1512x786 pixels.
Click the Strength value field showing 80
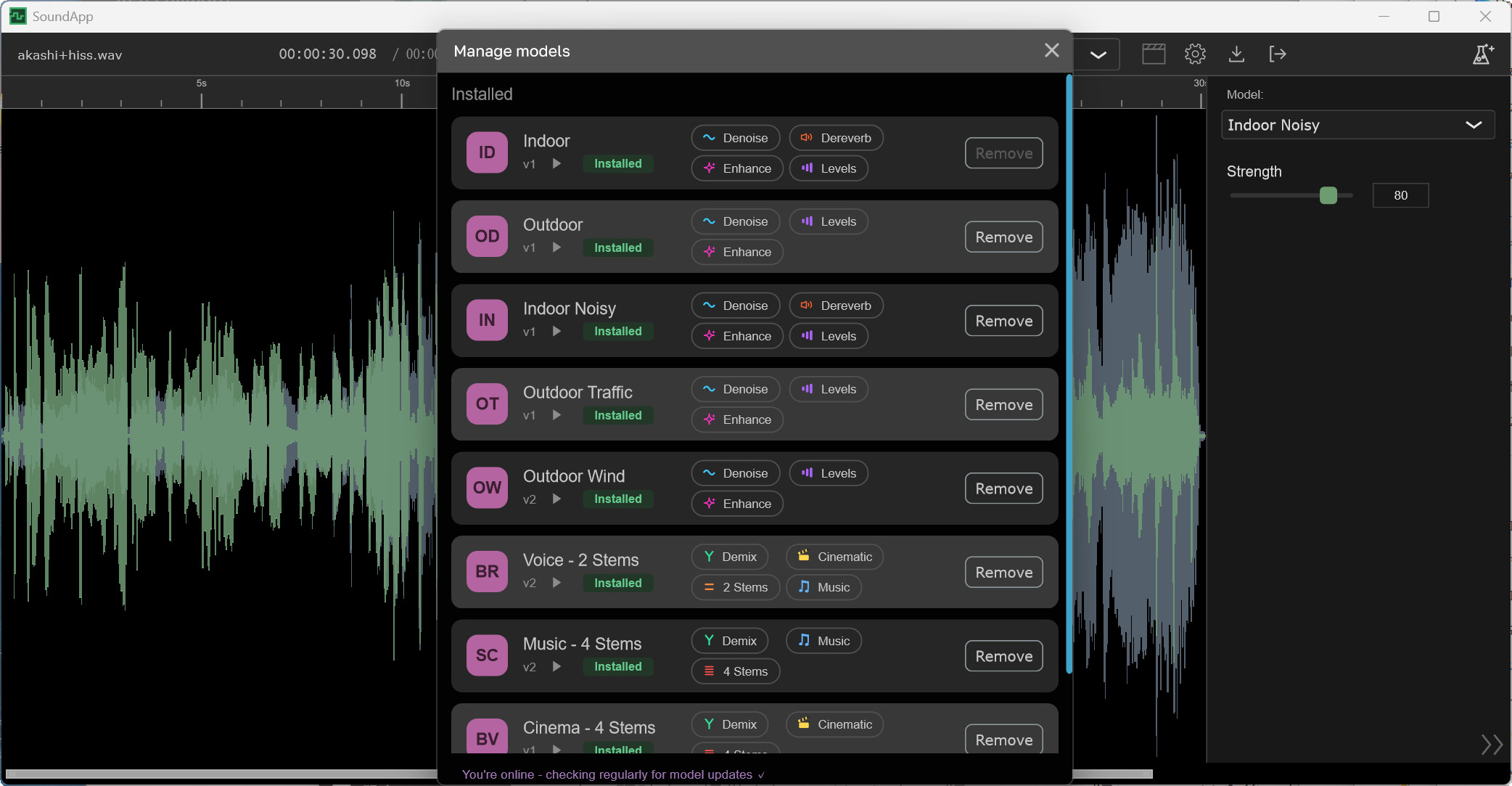click(1400, 195)
